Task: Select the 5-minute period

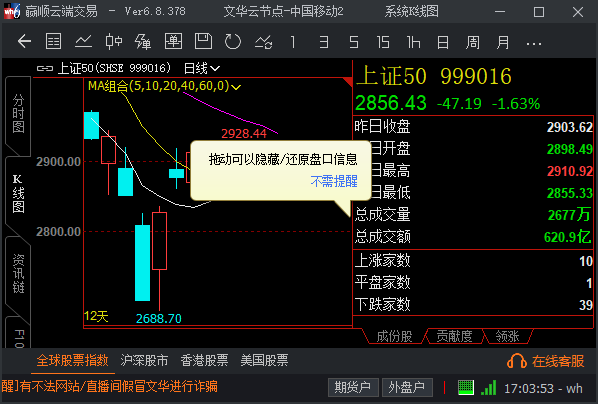Action: (x=354, y=42)
